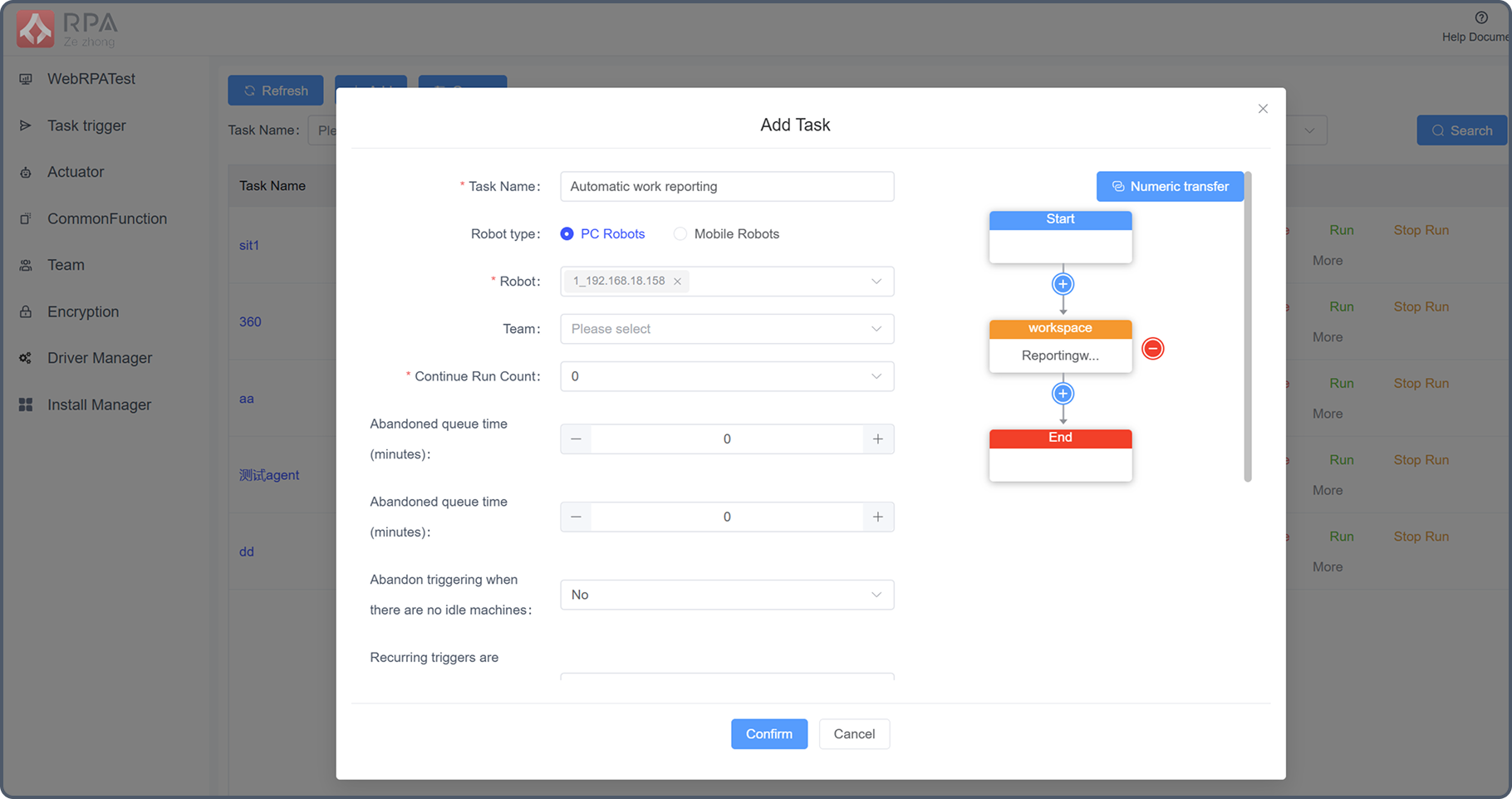Click the Team people icon
The width and height of the screenshot is (1512, 799).
pyautogui.click(x=26, y=265)
